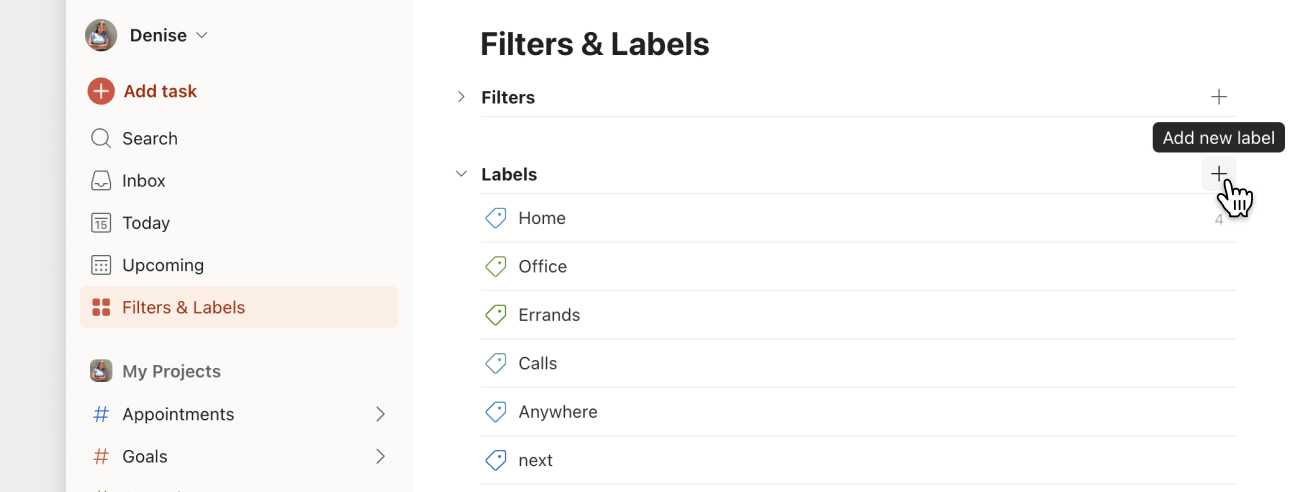Click the red Add task plus icon
1300x492 pixels.
coord(101,91)
